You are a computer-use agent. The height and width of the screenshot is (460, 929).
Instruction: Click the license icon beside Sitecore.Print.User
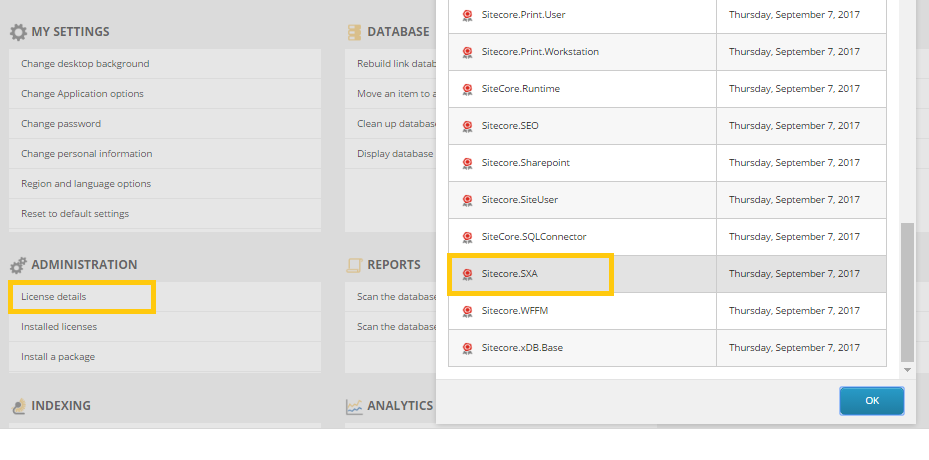point(467,15)
